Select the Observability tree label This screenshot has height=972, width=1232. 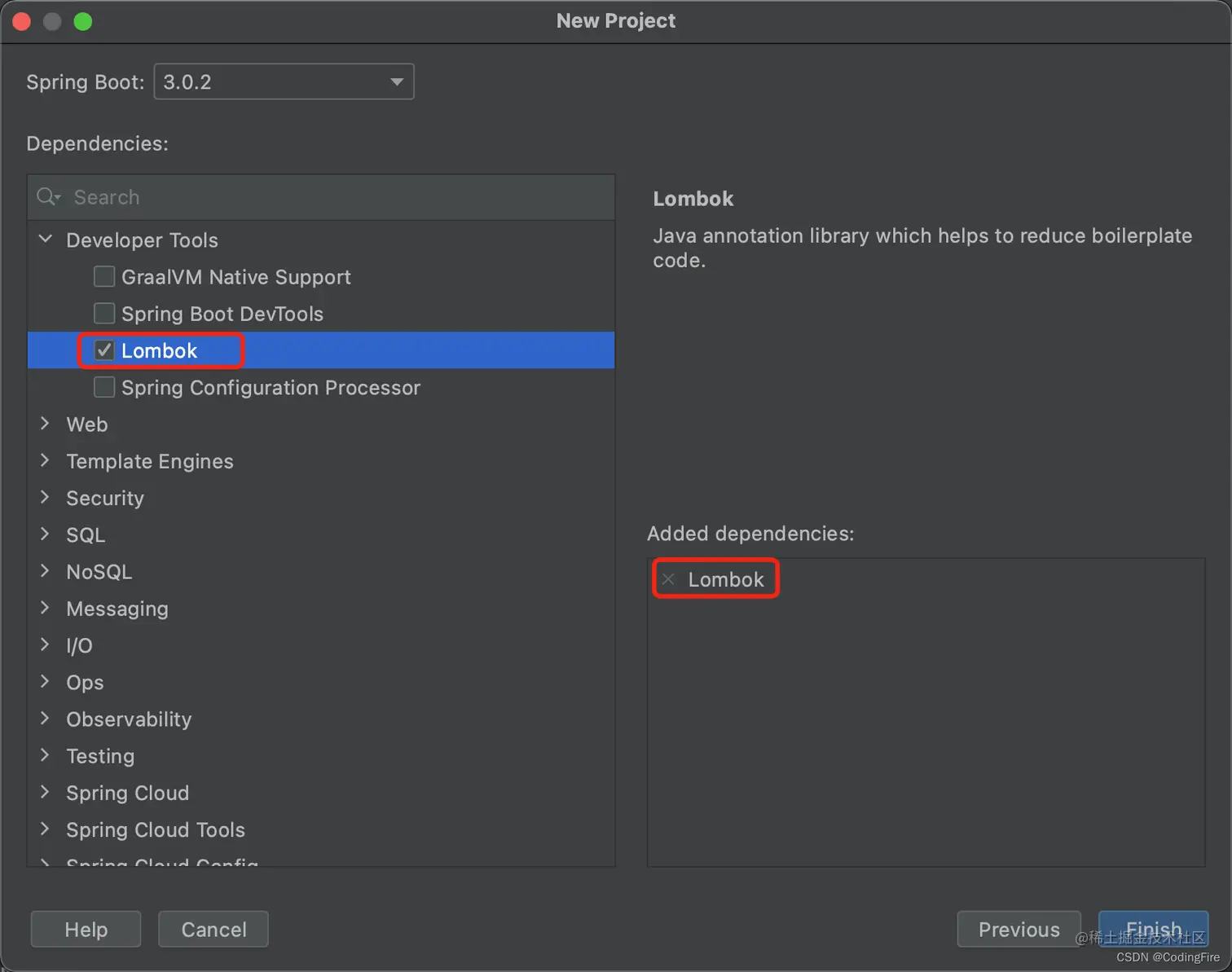[x=129, y=719]
